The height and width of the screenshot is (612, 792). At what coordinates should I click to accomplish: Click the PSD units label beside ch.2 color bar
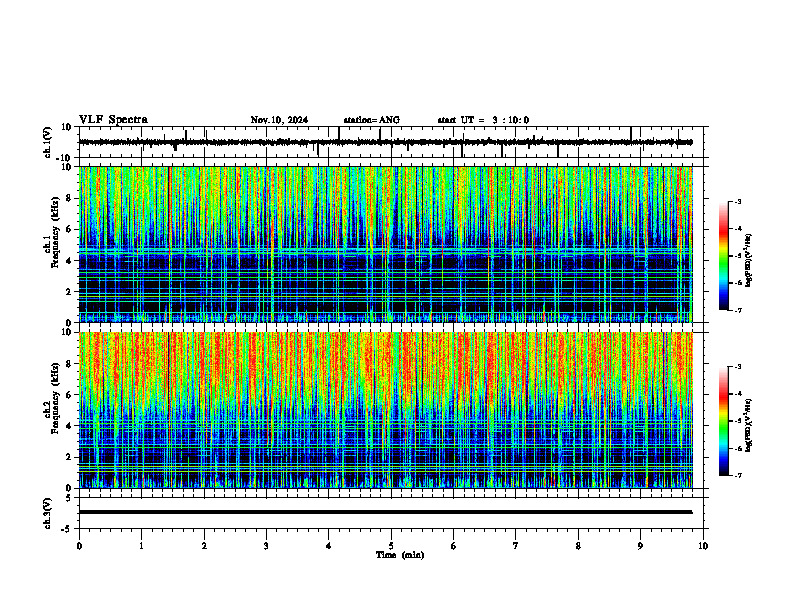[x=748, y=425]
